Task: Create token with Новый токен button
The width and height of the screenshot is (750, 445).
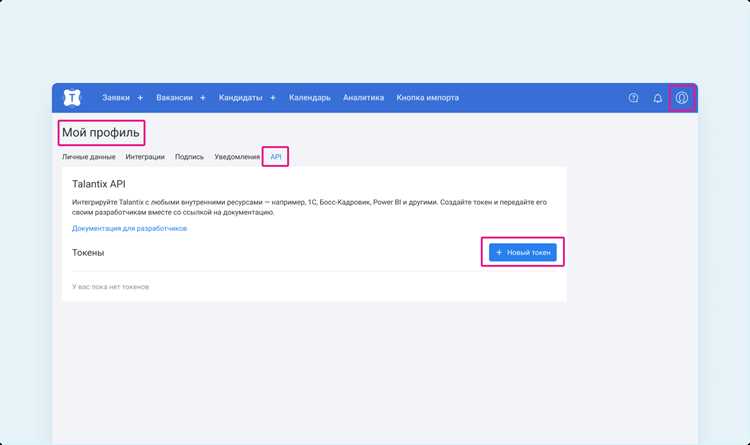Action: pyautogui.click(x=523, y=252)
